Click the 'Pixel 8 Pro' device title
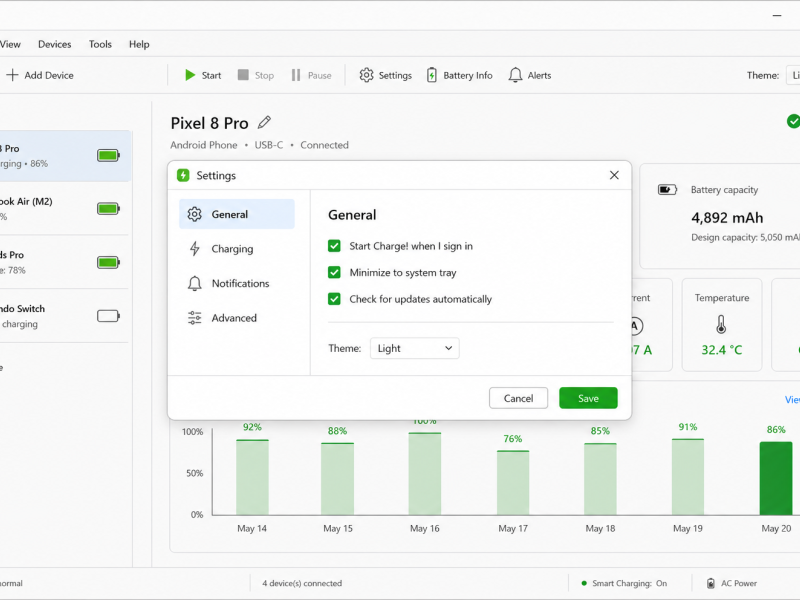Viewport: 800px width, 600px height. 209,123
